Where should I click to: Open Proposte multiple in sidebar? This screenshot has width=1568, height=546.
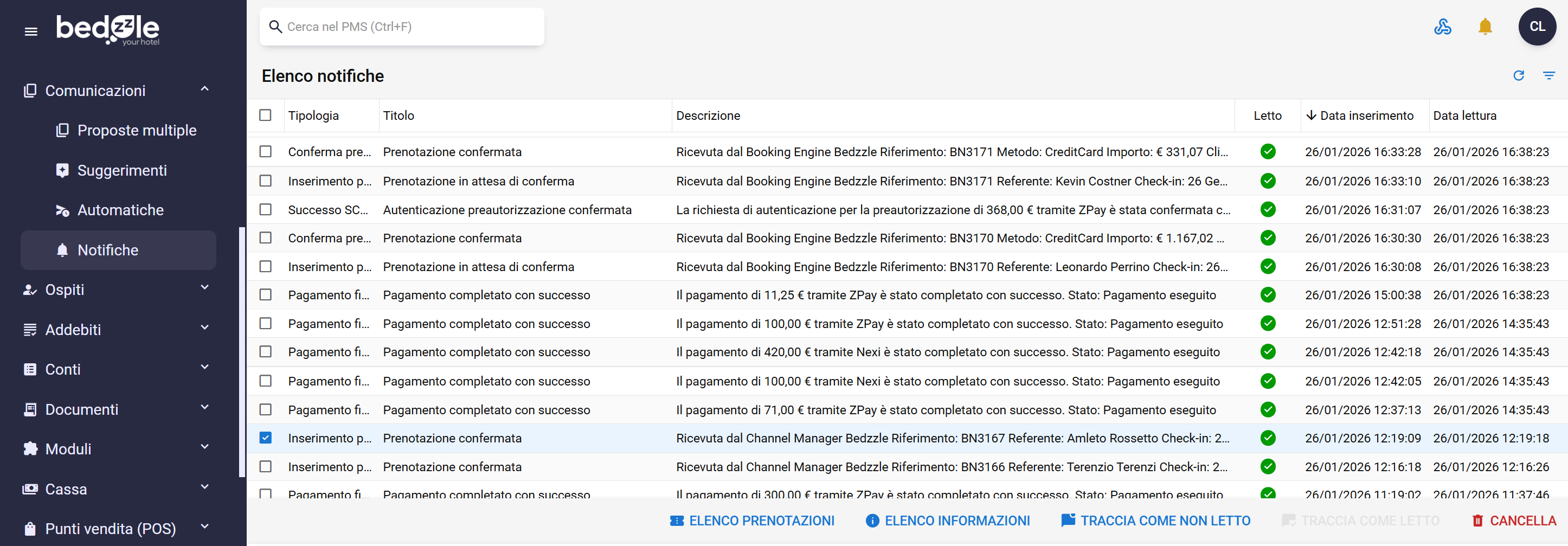(136, 130)
